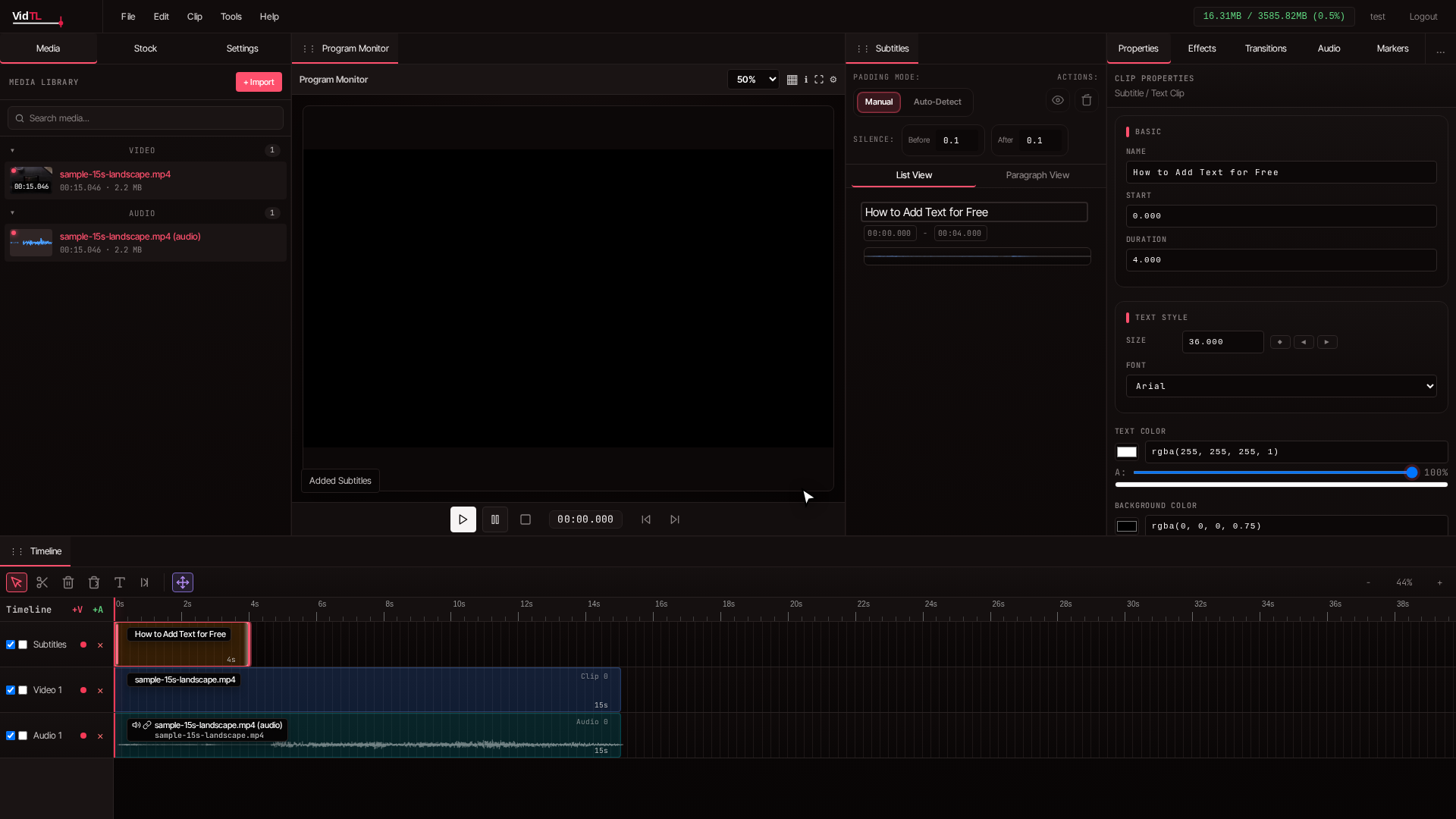1456x819 pixels.
Task: Remove the Subtitles track with red x
Action: tap(100, 645)
